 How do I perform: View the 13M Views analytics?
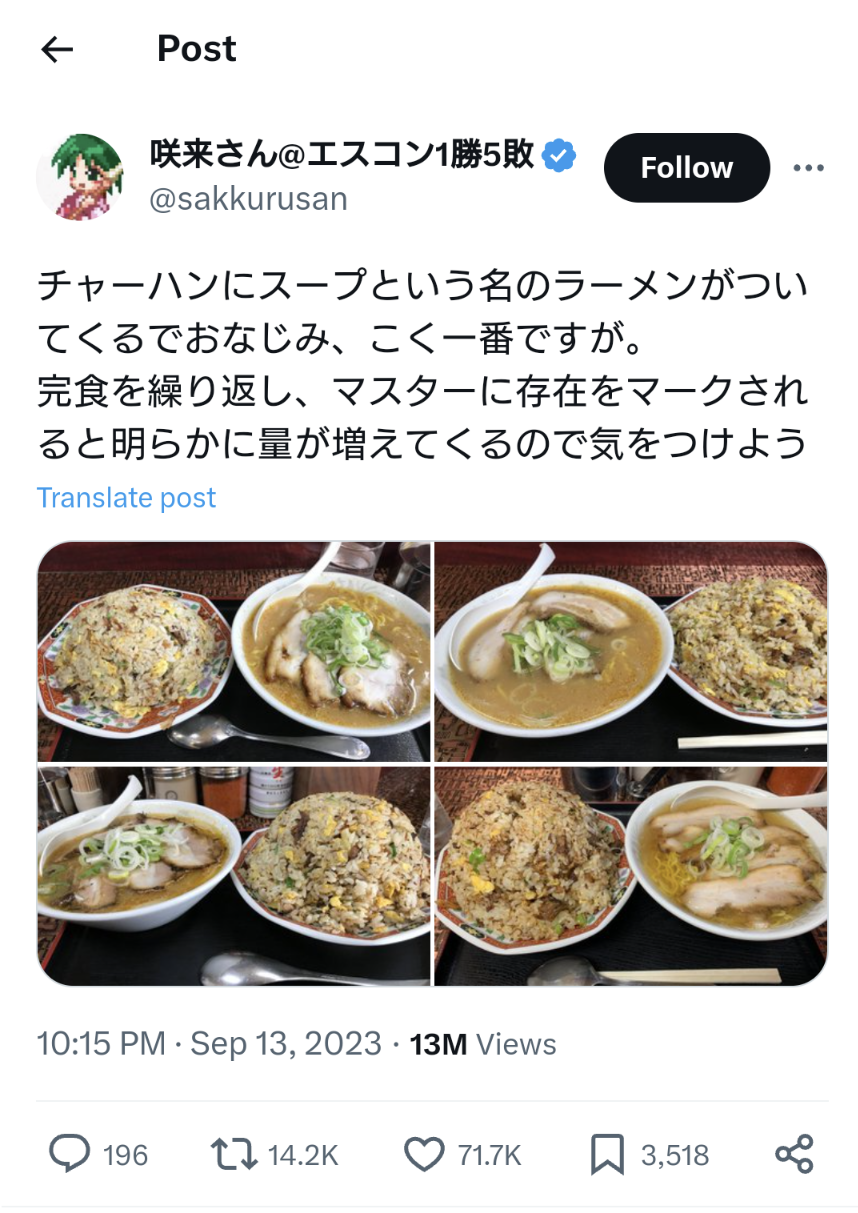483,1044
